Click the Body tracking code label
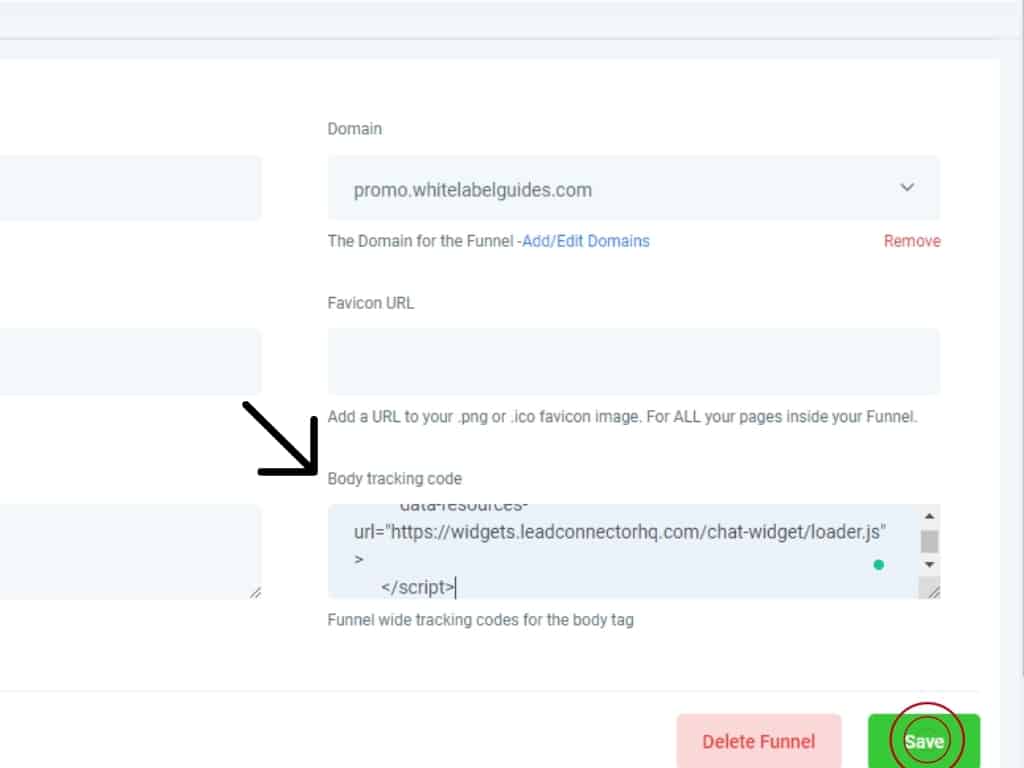This screenshot has width=1024, height=768. coord(394,479)
